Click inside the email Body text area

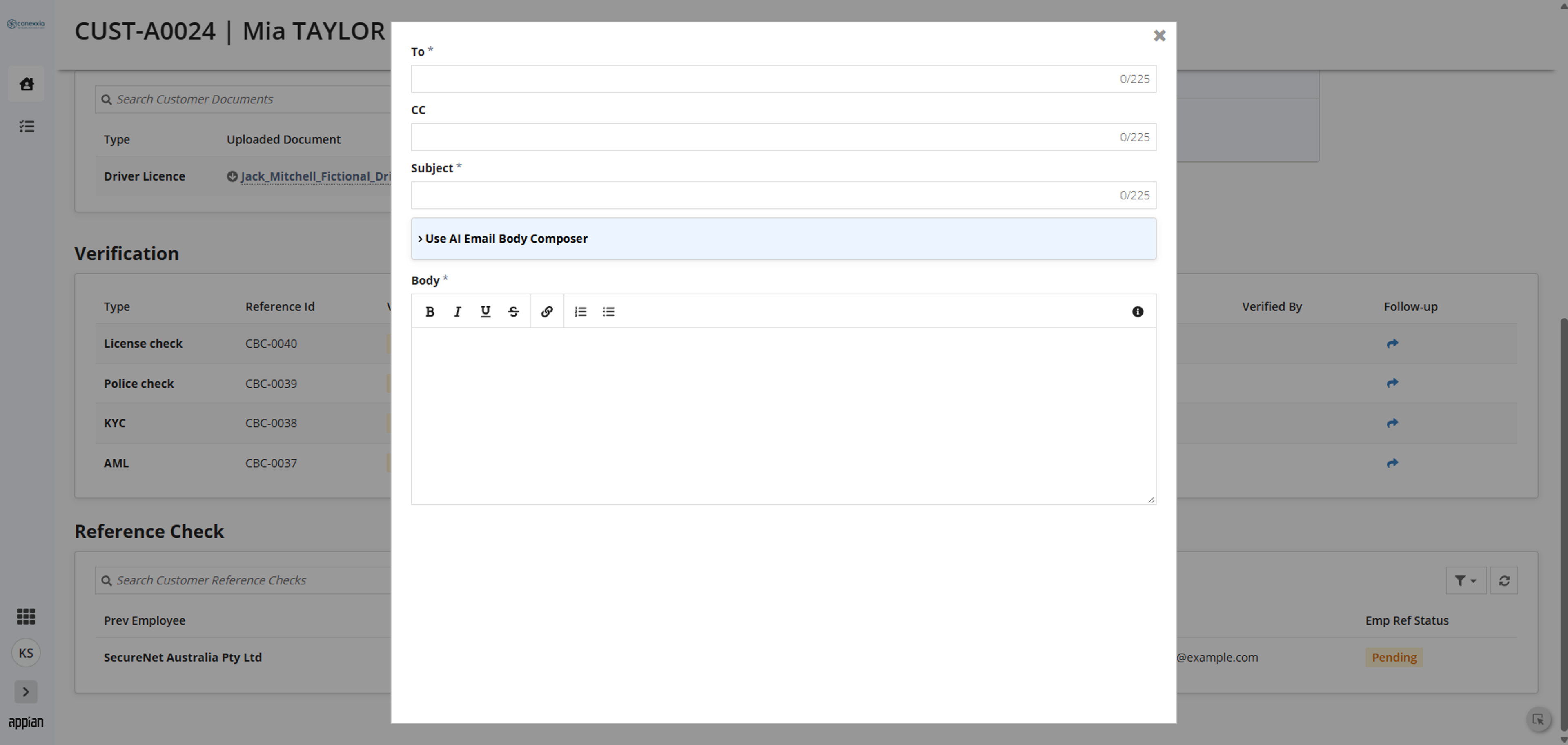(x=784, y=416)
